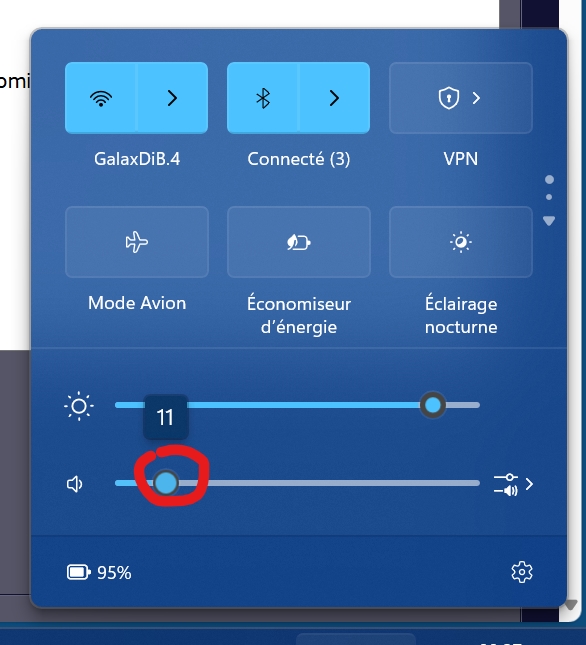Viewport: 586px width, 645px height.
Task: Click the brightness slider handle
Action: pos(433,405)
